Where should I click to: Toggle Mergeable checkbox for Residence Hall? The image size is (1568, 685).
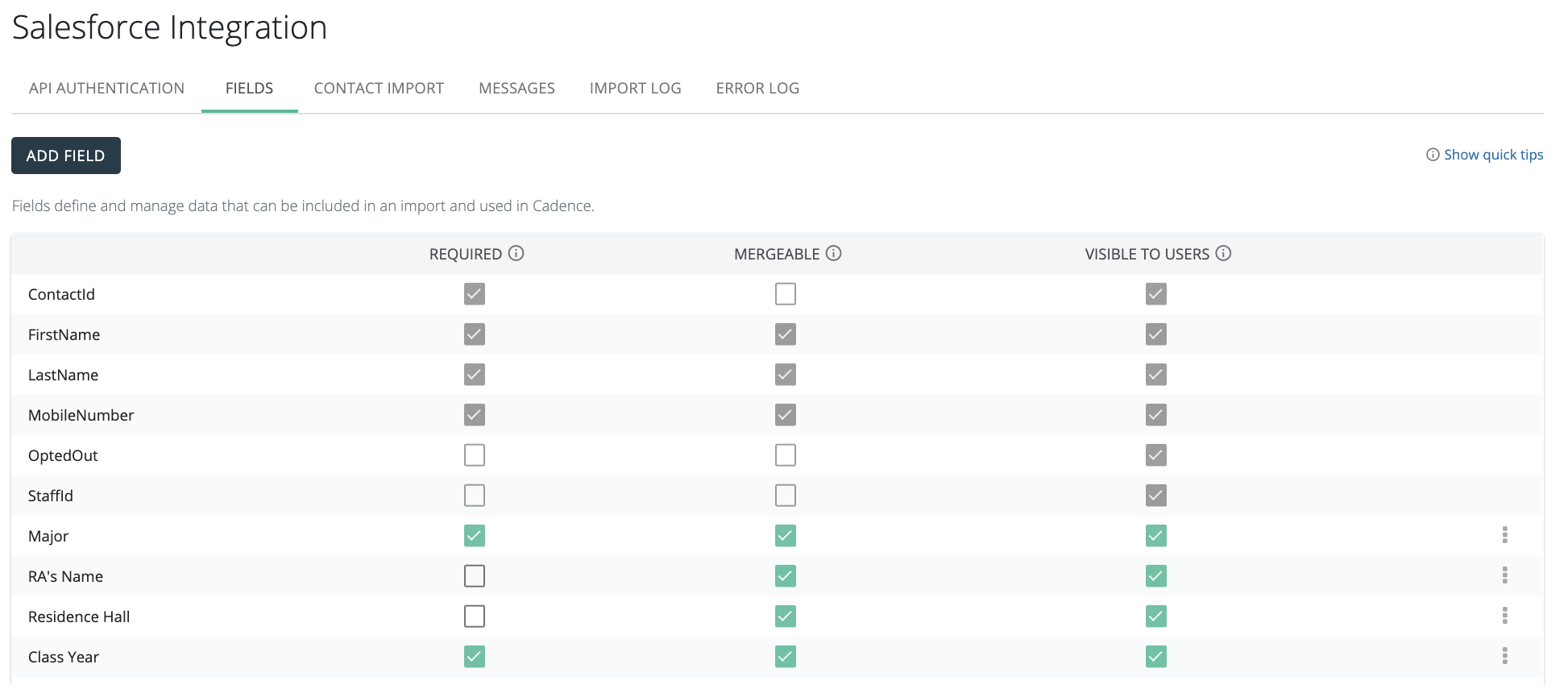[786, 616]
